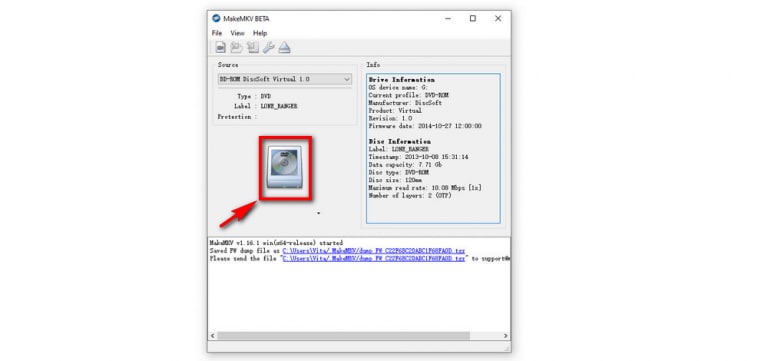The width and height of the screenshot is (768, 361).
Task: Click the log scrollbar's right arrow
Action: 506,336
